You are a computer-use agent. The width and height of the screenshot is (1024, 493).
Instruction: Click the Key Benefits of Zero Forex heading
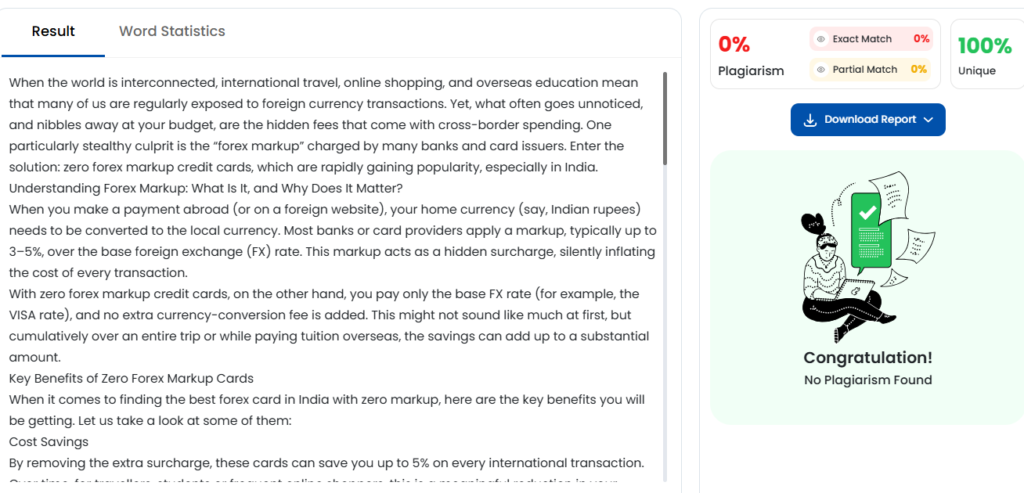131,378
